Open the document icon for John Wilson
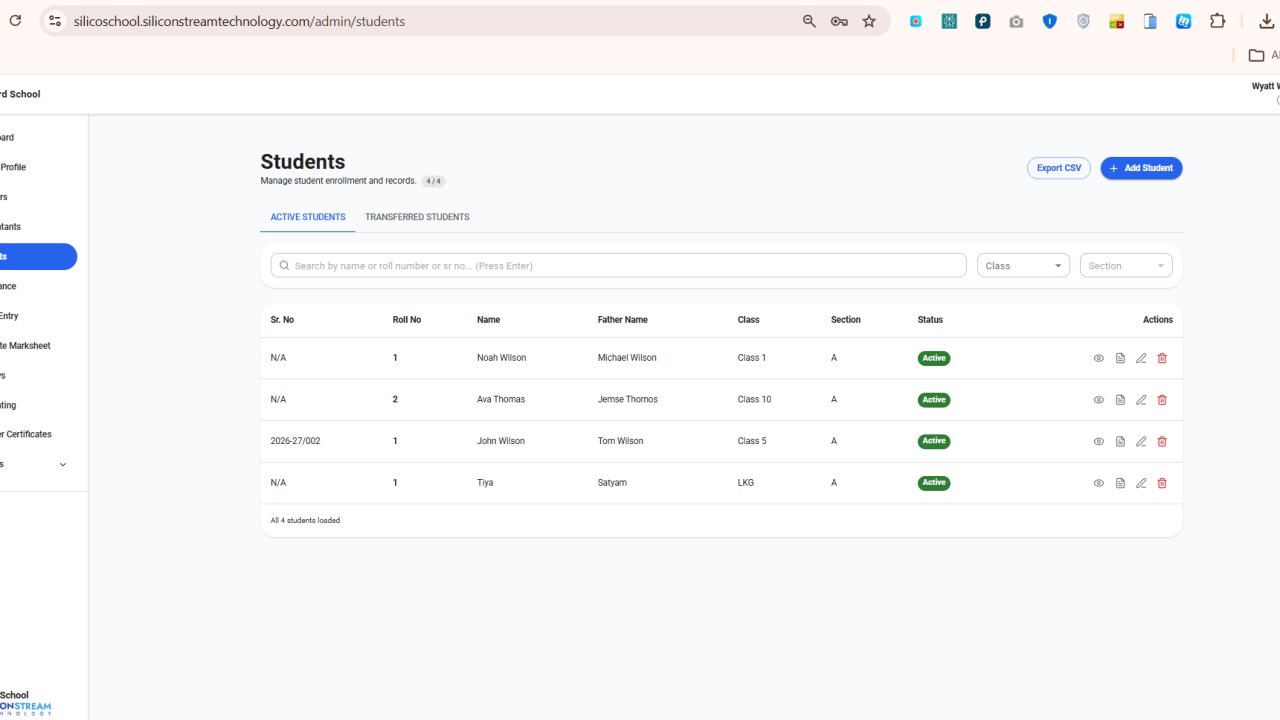Screen dimensions: 1280x720 (x=1120, y=441)
